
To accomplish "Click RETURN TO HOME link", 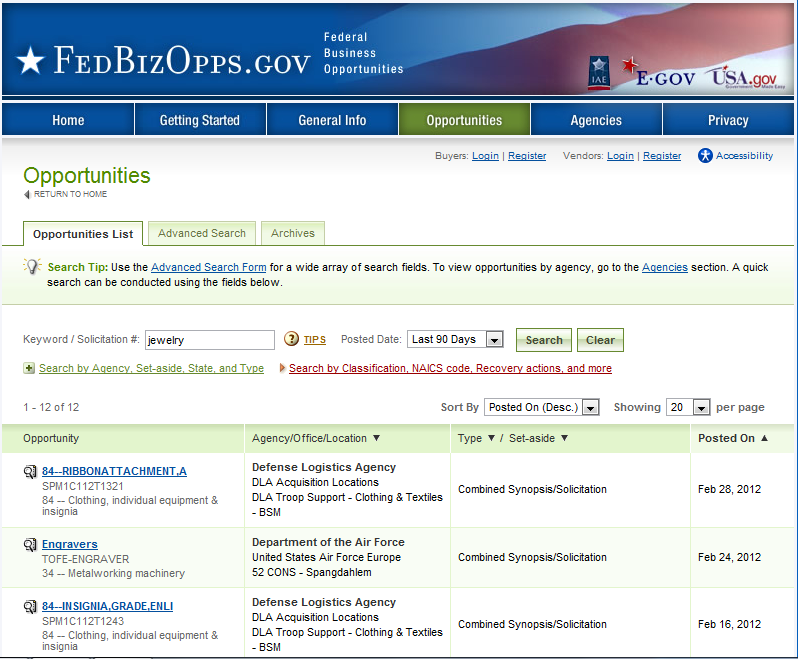I will pyautogui.click(x=70, y=194).
